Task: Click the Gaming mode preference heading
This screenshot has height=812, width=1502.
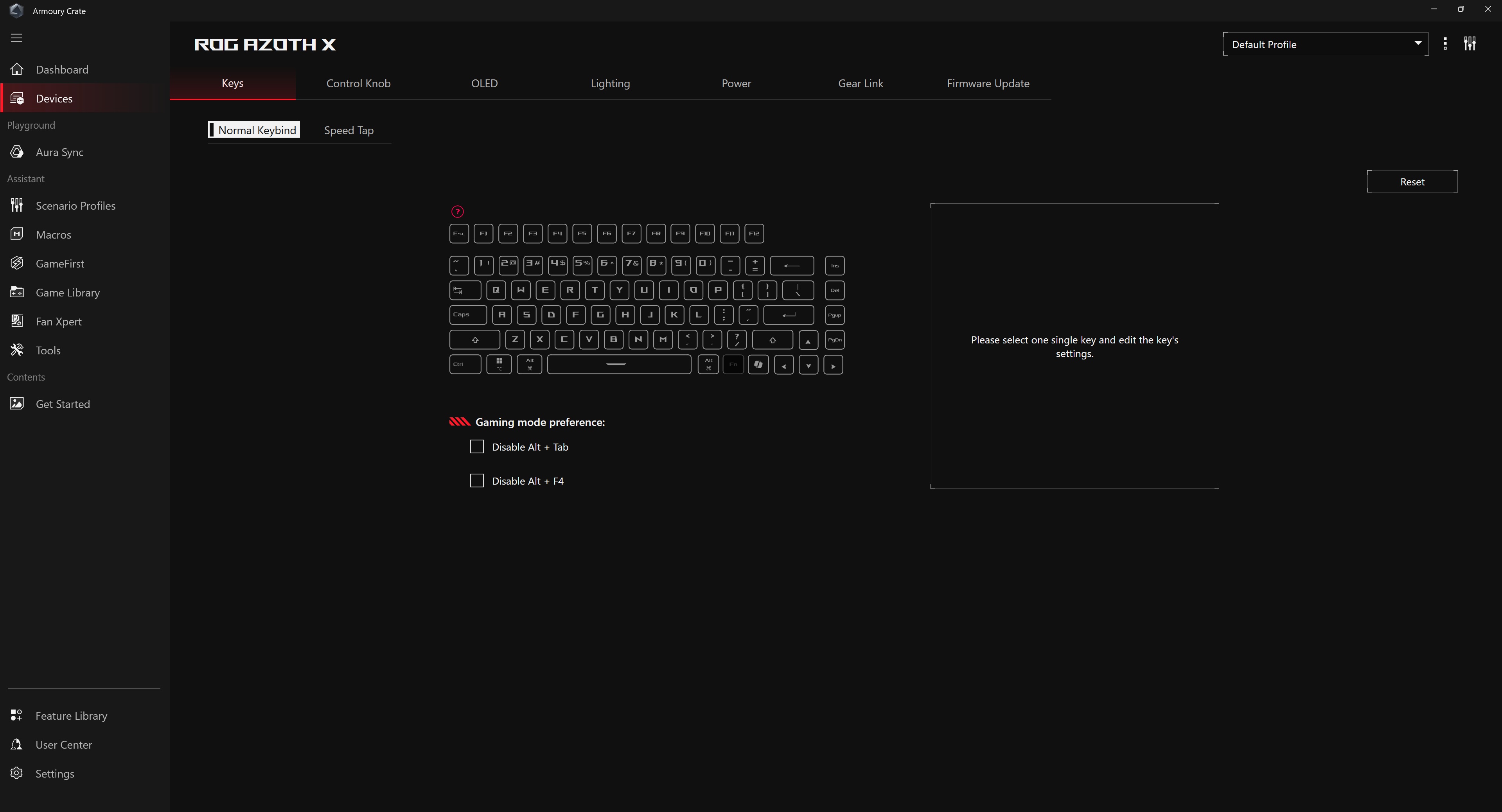Action: point(540,422)
